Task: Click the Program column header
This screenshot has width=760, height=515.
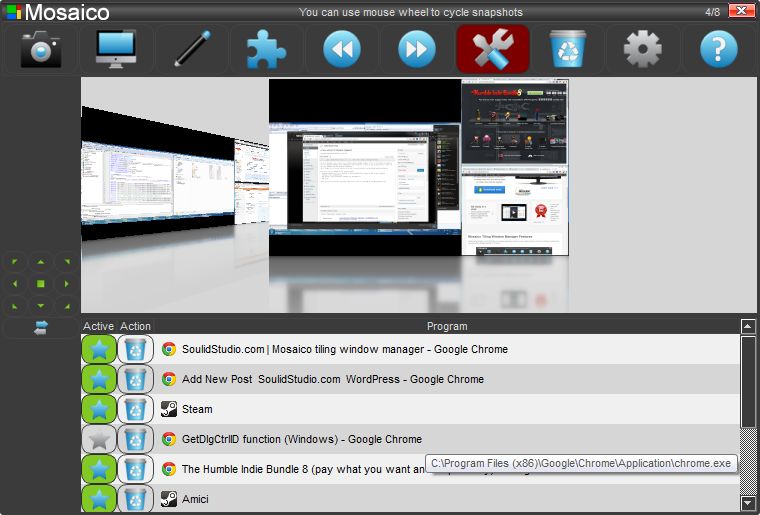Action: point(447,326)
